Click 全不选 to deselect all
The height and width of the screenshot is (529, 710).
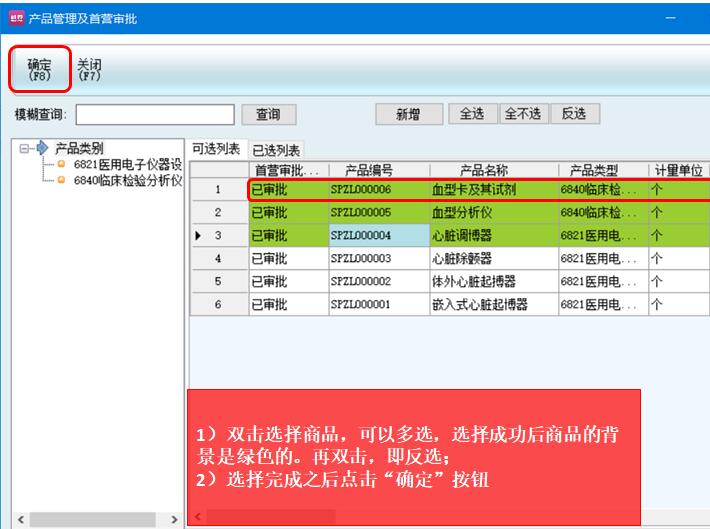(x=523, y=114)
